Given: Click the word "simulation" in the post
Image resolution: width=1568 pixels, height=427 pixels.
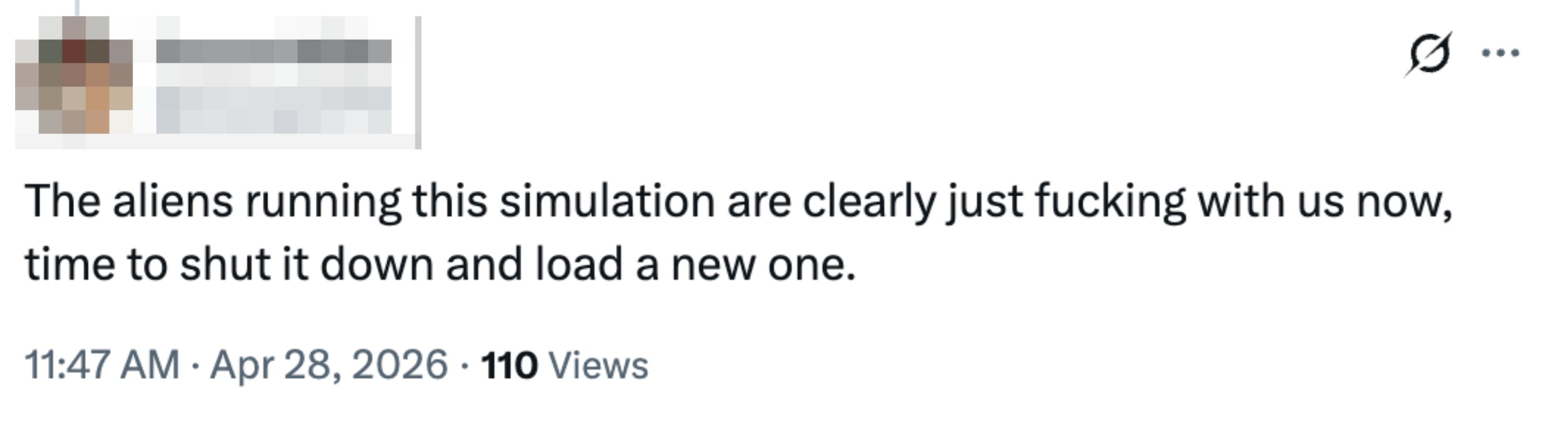Looking at the screenshot, I should coord(607,201).
